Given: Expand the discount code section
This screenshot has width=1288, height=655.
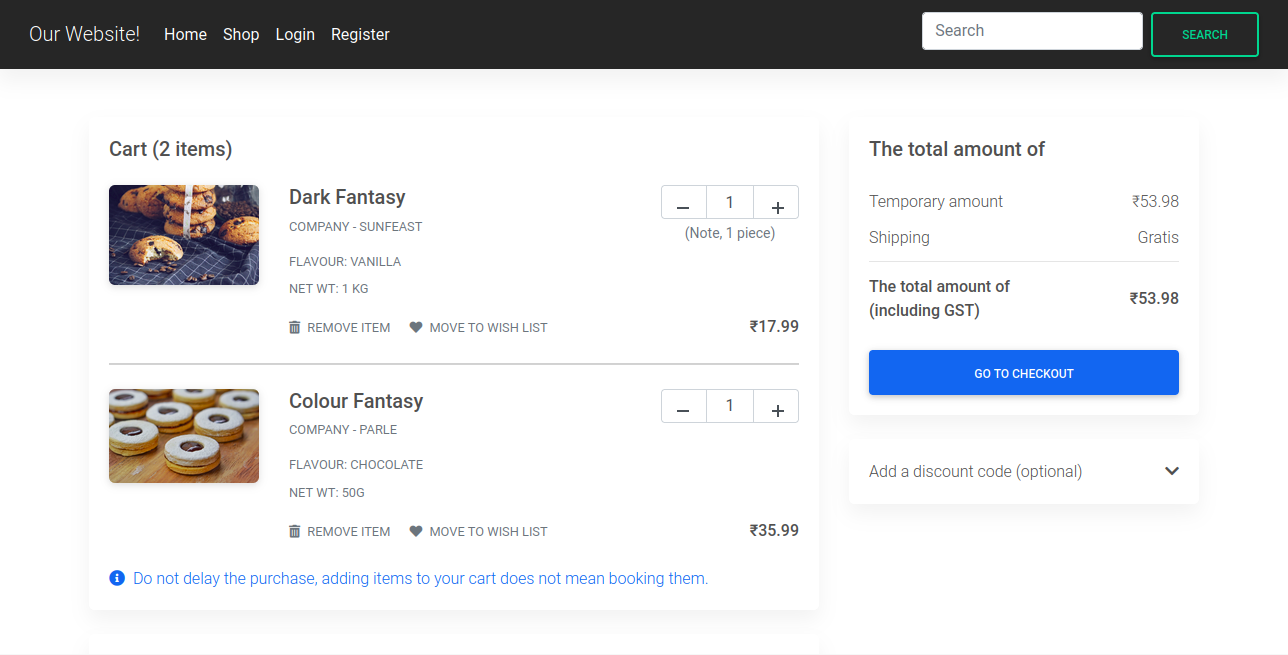Looking at the screenshot, I should pyautogui.click(x=1171, y=471).
